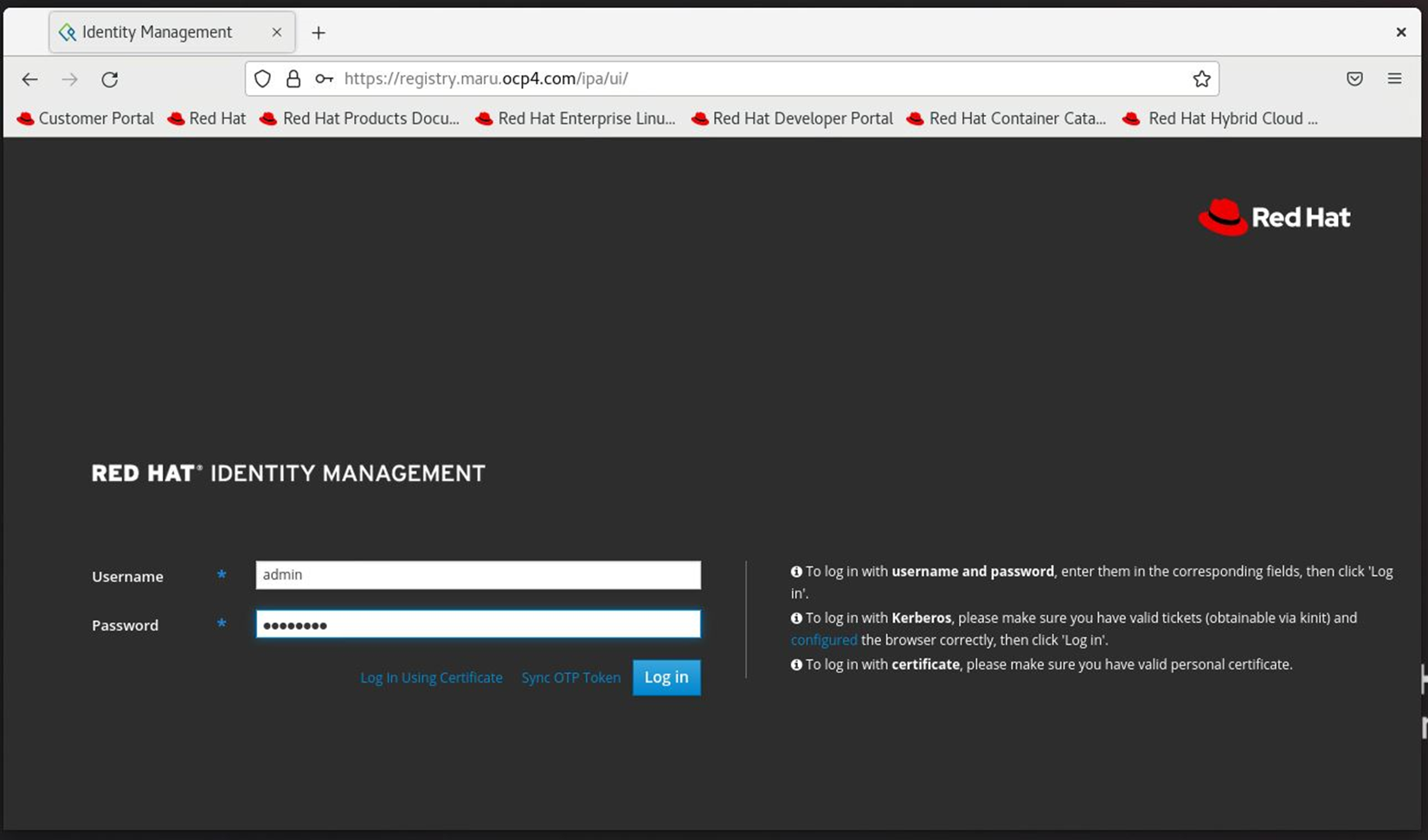
Task: Click the browser forward arrow
Action: click(70, 80)
